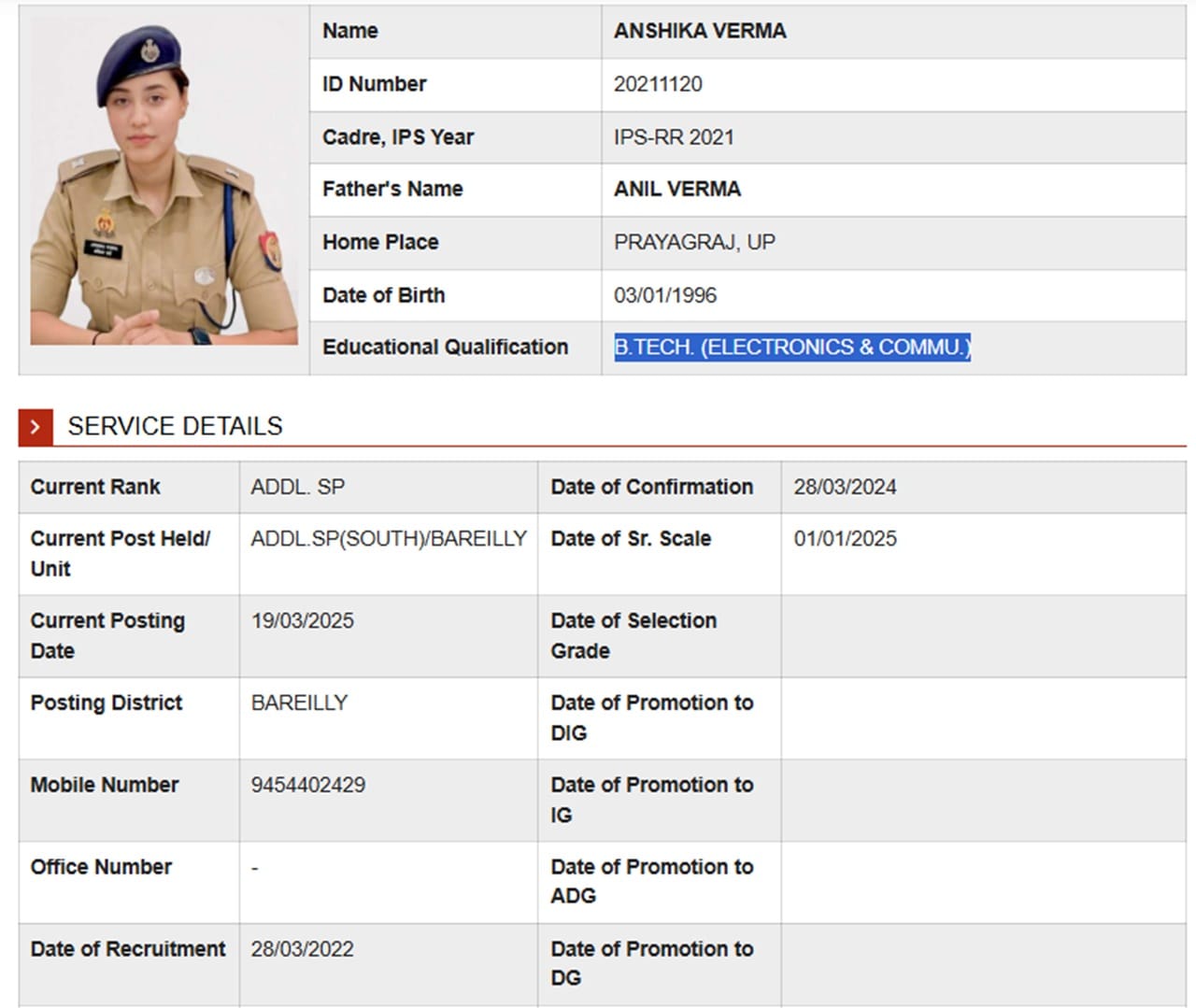
Task: Click the SERVICE DETAILS heading
Action: pyautogui.click(x=175, y=427)
